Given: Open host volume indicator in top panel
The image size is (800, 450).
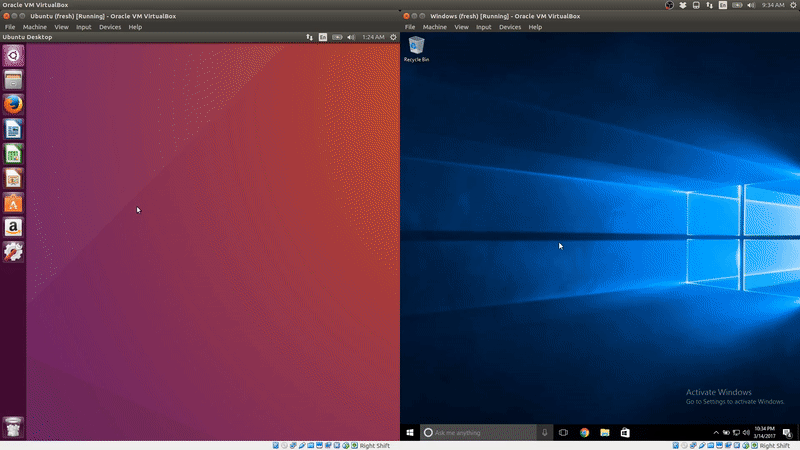Looking at the screenshot, I should pyautogui.click(x=751, y=5).
